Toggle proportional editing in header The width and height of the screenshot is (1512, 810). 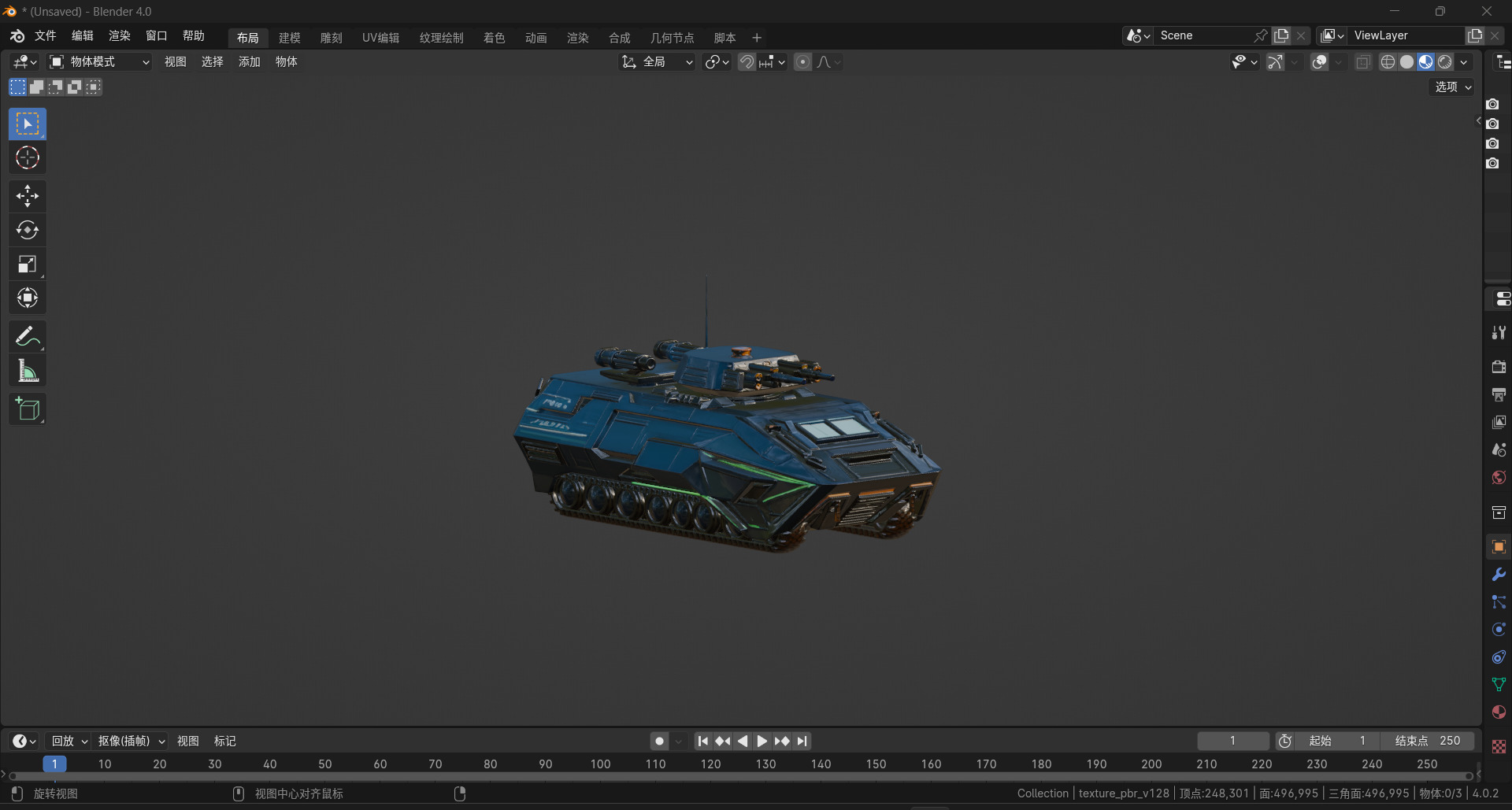pos(802,62)
